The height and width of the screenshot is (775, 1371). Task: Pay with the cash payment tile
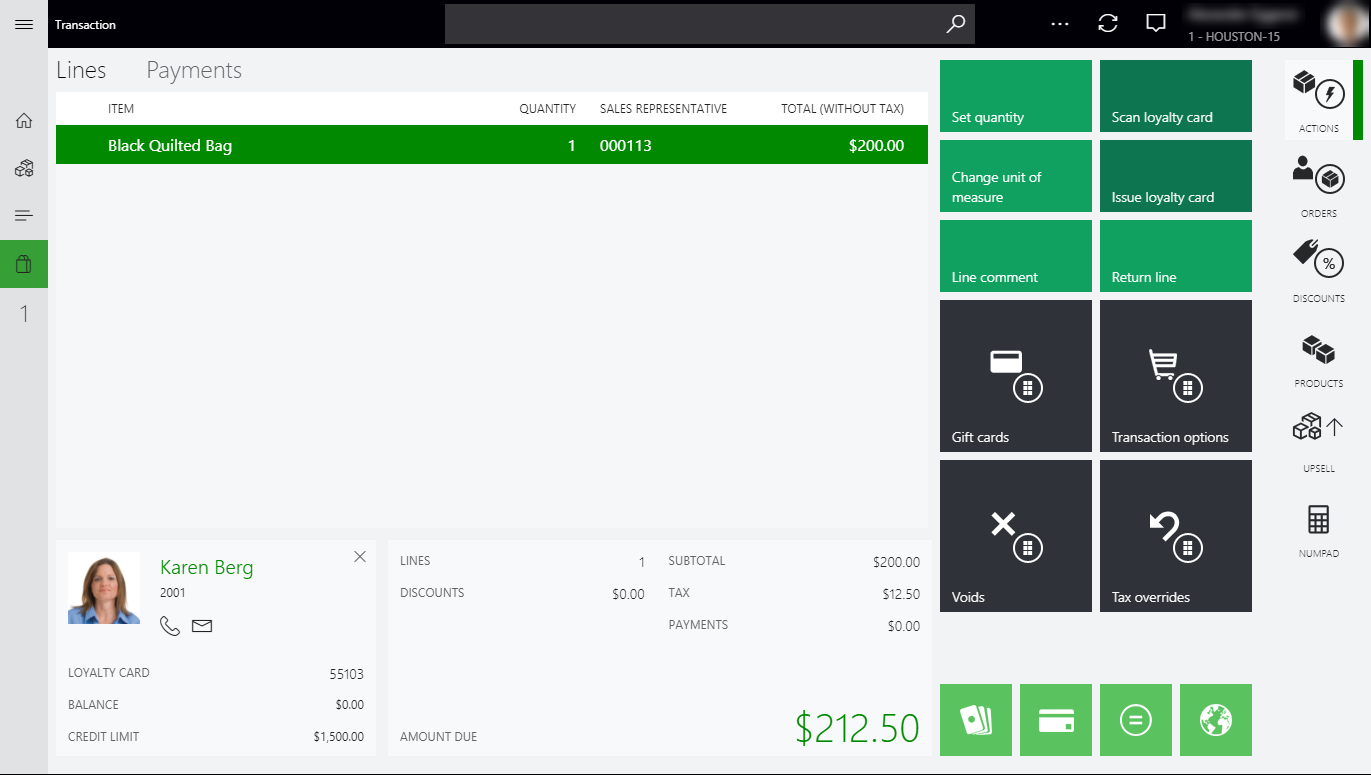[975, 719]
